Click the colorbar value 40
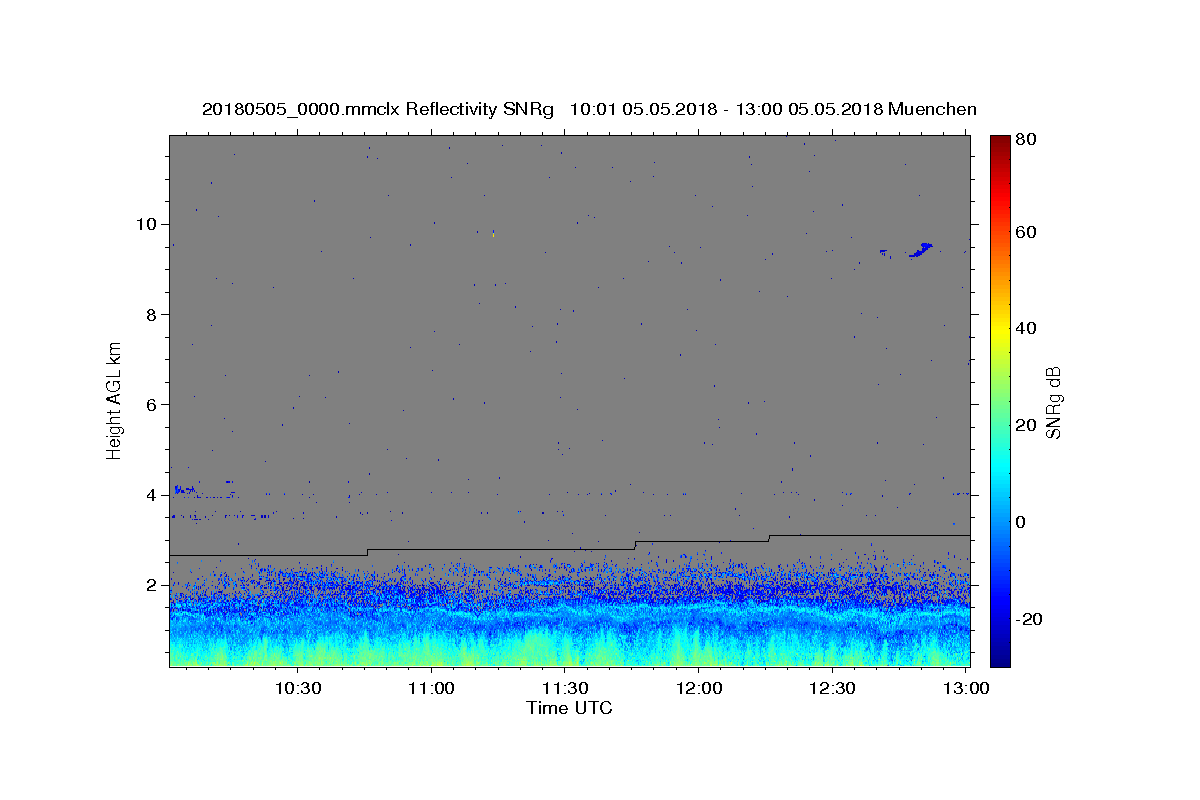Screen dimensions: 1200x800 (1028, 328)
